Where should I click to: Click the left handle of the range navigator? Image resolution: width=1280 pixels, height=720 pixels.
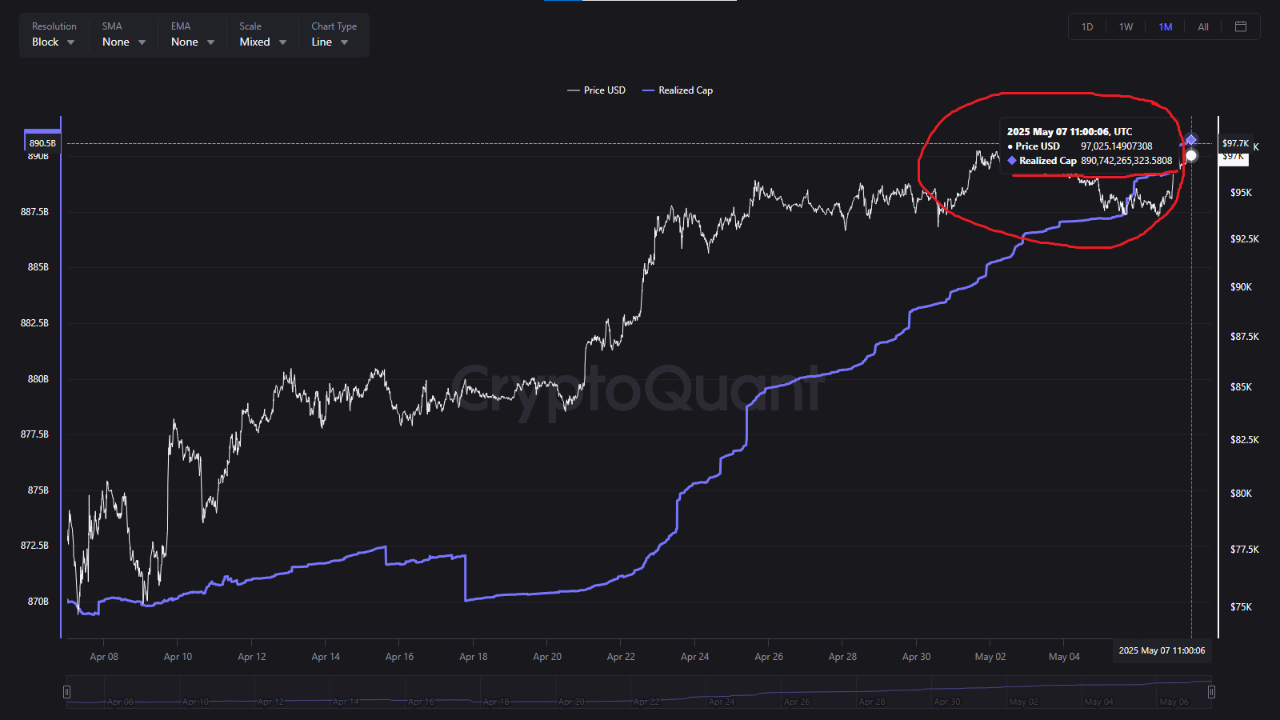click(66, 691)
